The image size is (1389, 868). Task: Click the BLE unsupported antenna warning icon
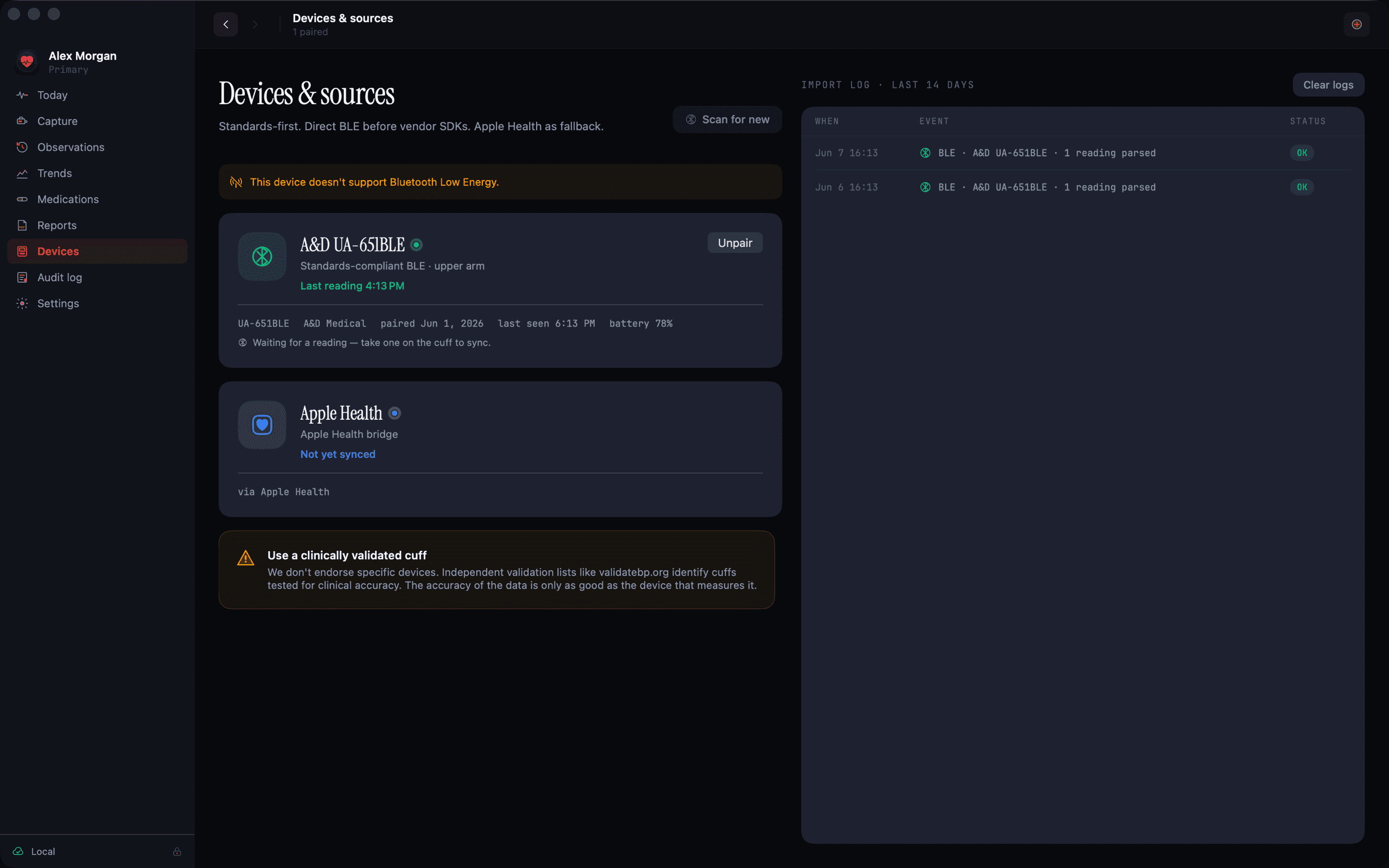236,182
